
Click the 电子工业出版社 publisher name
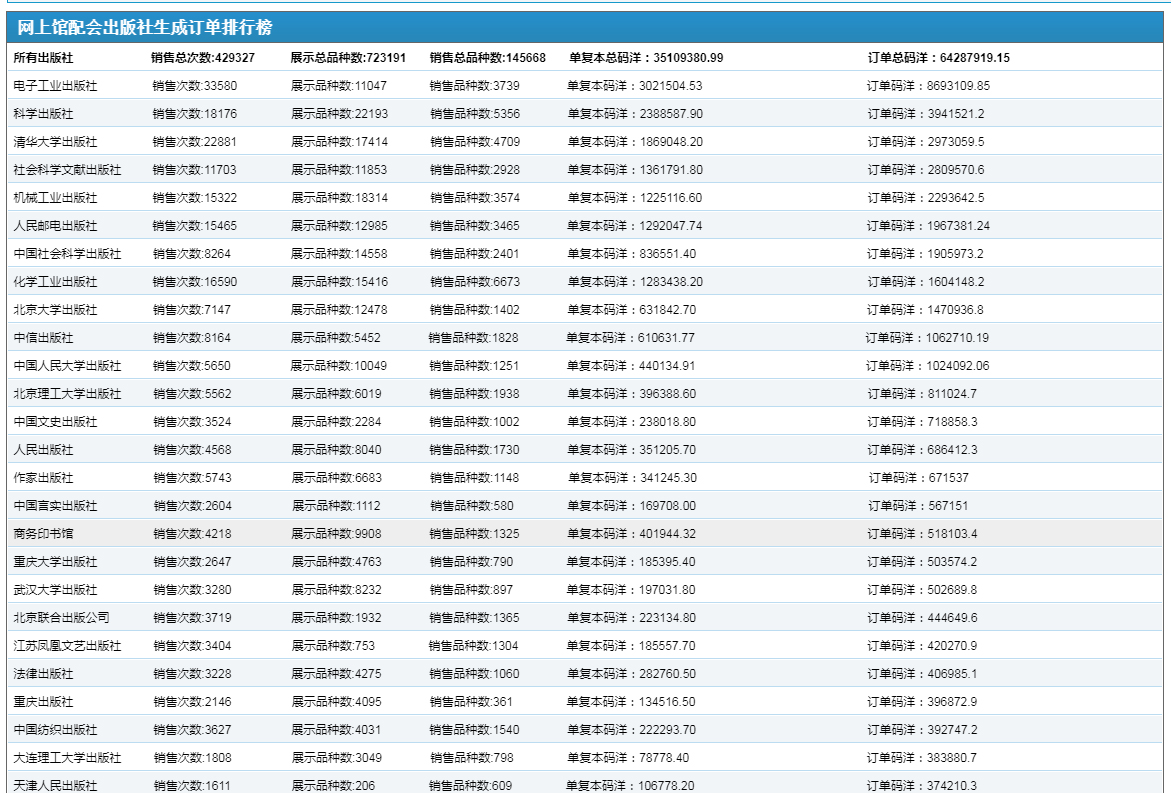[x=55, y=86]
